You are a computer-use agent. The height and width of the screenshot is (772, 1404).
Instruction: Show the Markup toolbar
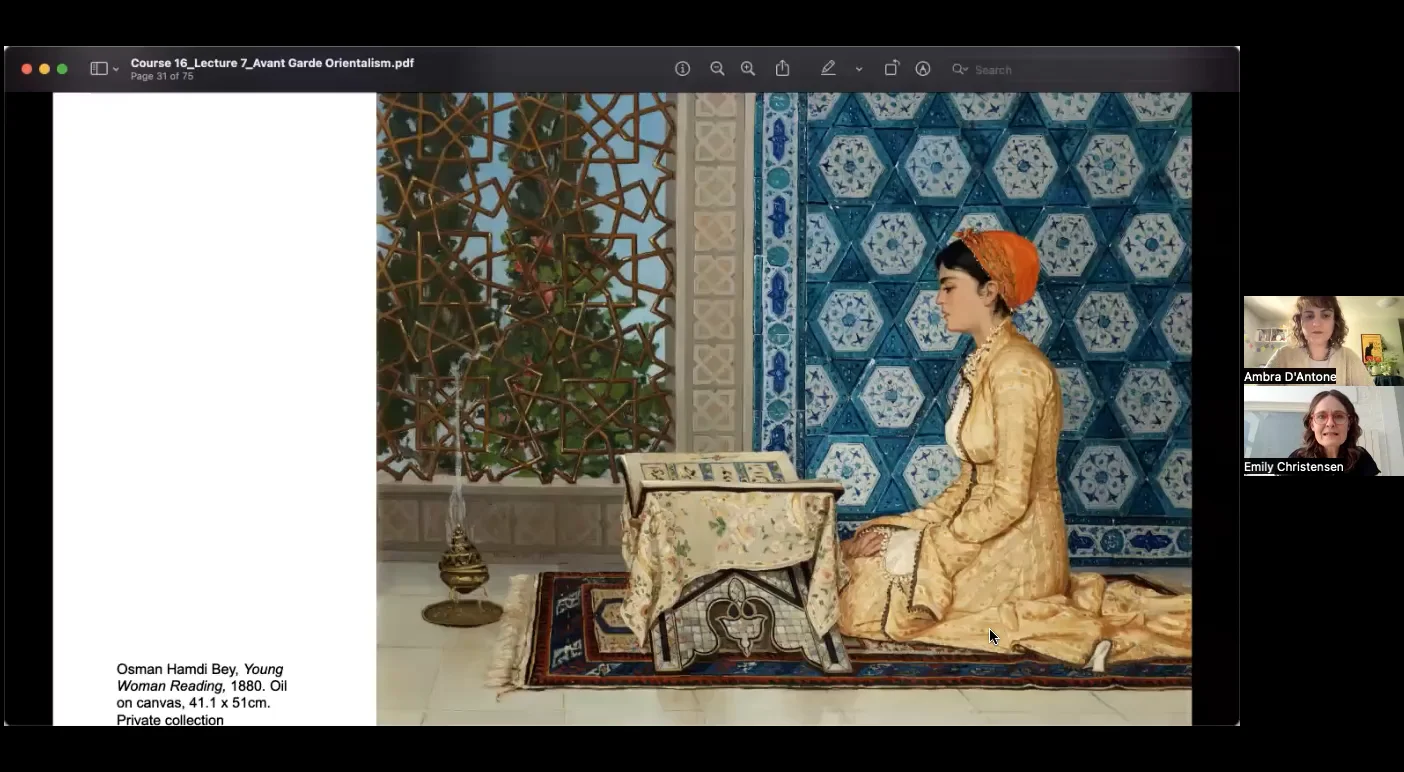pos(923,69)
